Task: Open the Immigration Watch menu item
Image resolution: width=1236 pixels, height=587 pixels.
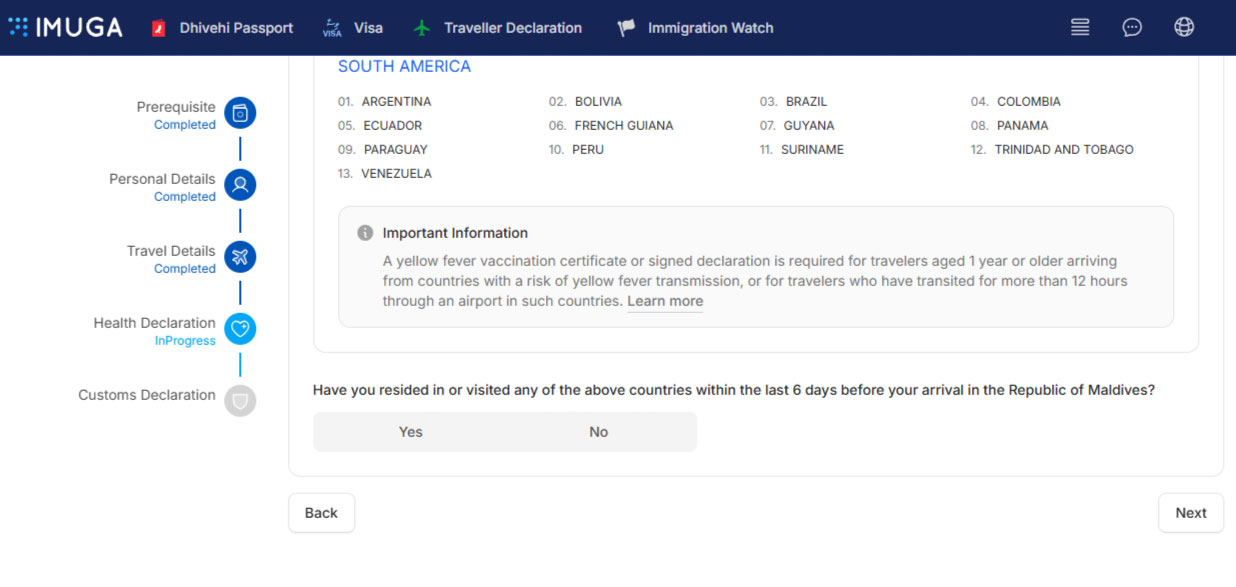Action: click(695, 28)
